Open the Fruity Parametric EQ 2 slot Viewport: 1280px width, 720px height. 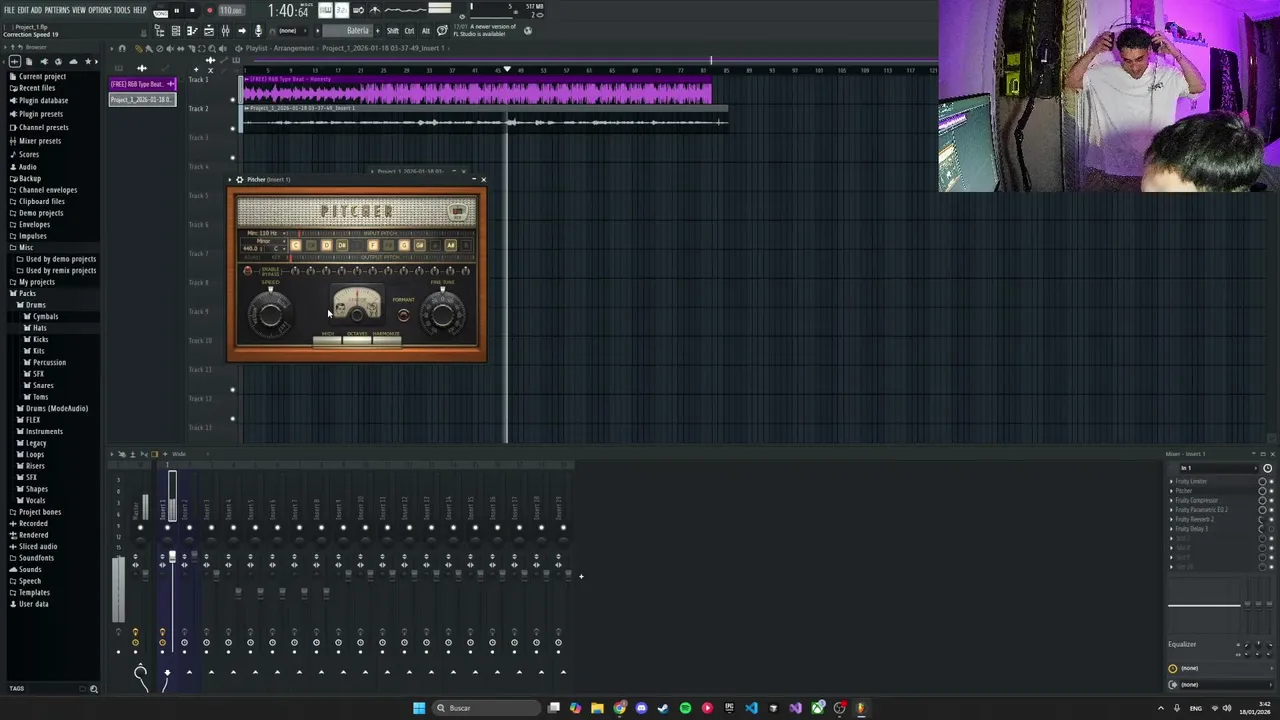1201,510
